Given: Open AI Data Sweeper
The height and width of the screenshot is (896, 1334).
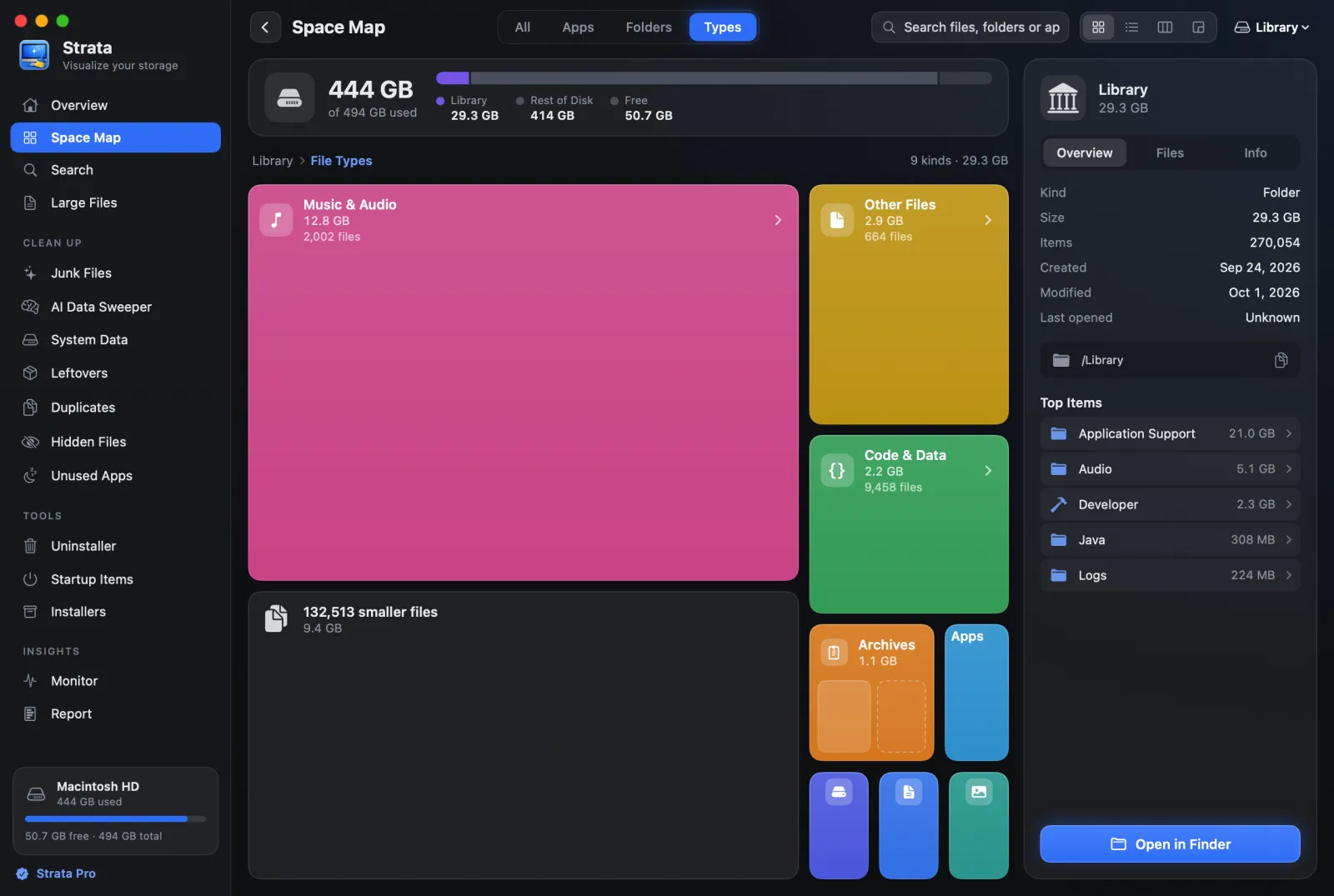Looking at the screenshot, I should pyautogui.click(x=115, y=307).
